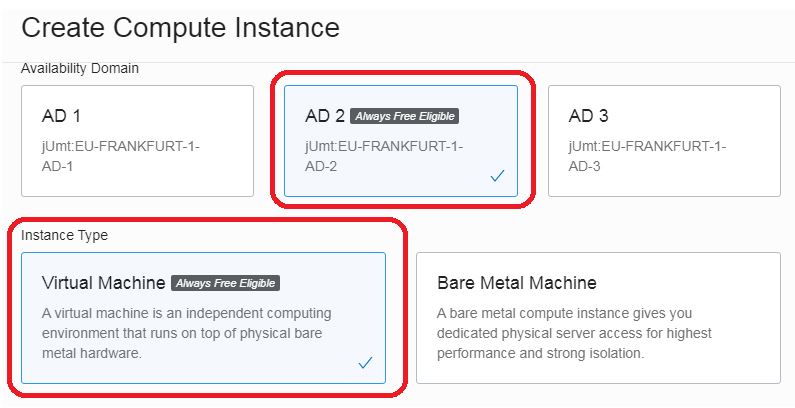Click the checkmark icon in Virtual Machine card
This screenshot has width=795, height=408.
coord(365,363)
